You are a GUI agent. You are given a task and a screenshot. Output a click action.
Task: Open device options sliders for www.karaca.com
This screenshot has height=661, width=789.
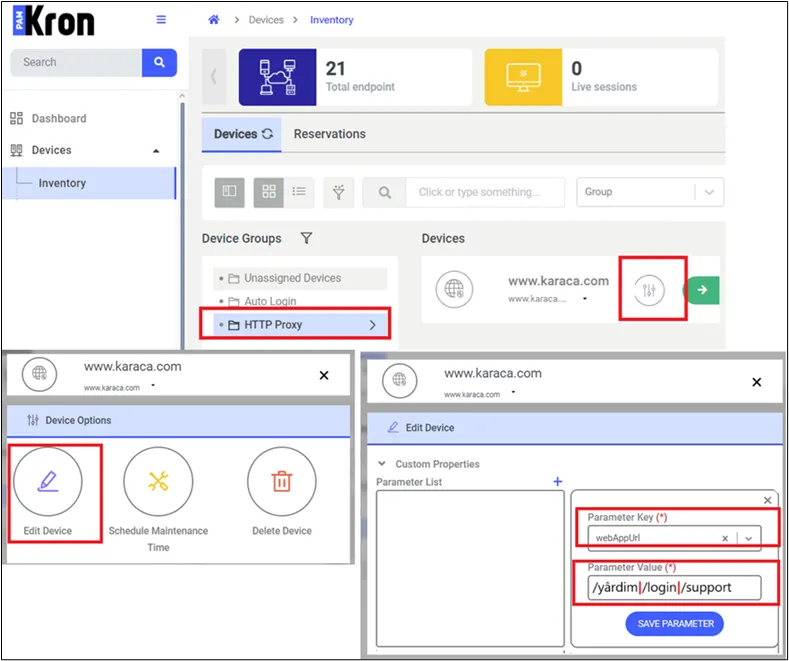(649, 290)
